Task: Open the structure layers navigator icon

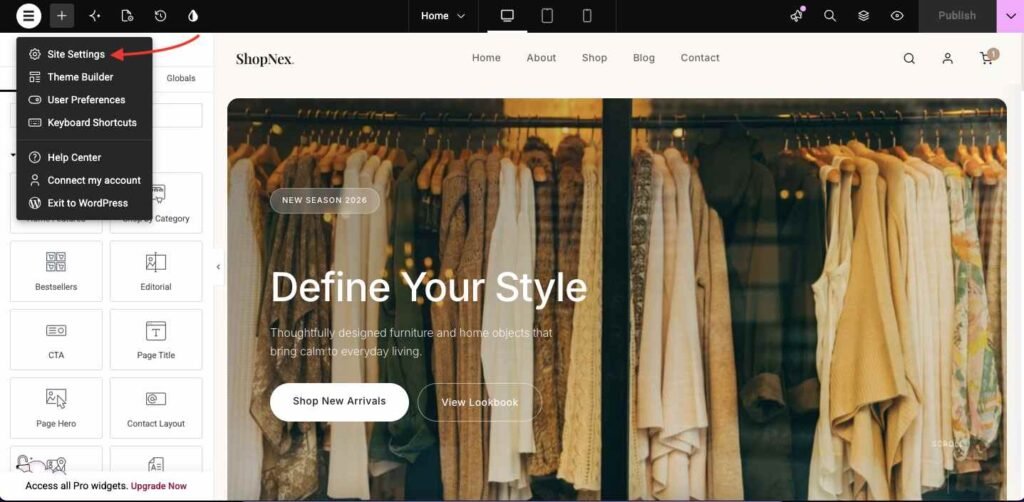Action: pos(863,16)
